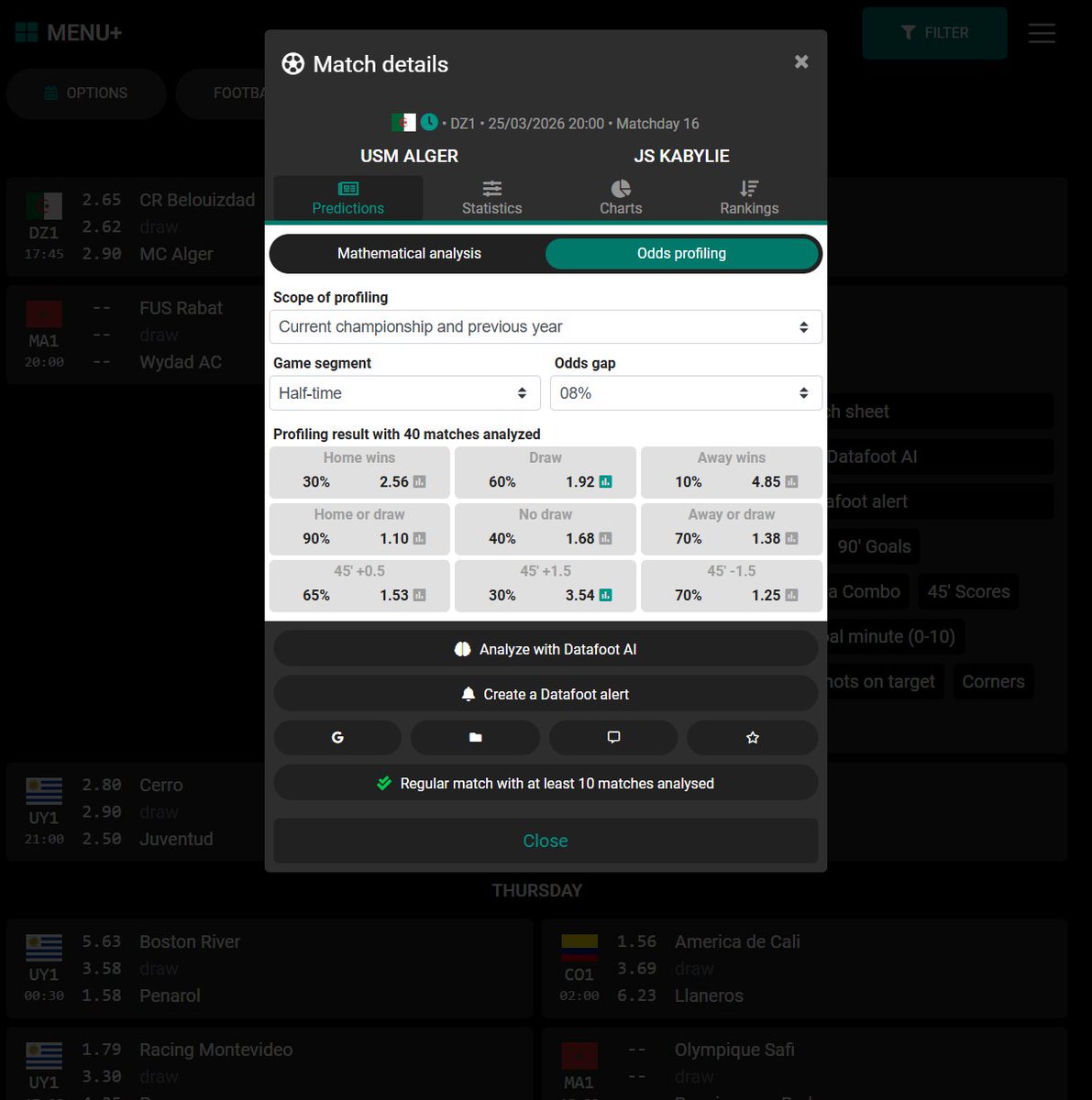Click the OPTIONS button
This screenshot has width=1092, height=1100.
[x=86, y=93]
